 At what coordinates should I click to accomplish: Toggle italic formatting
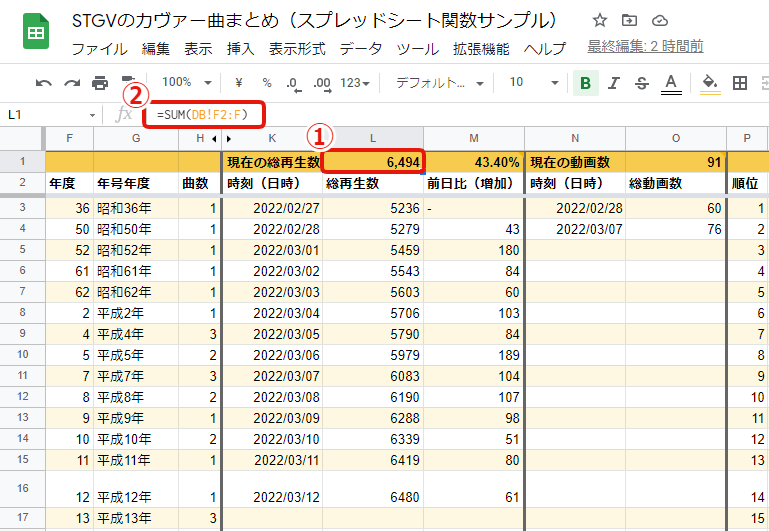[614, 83]
